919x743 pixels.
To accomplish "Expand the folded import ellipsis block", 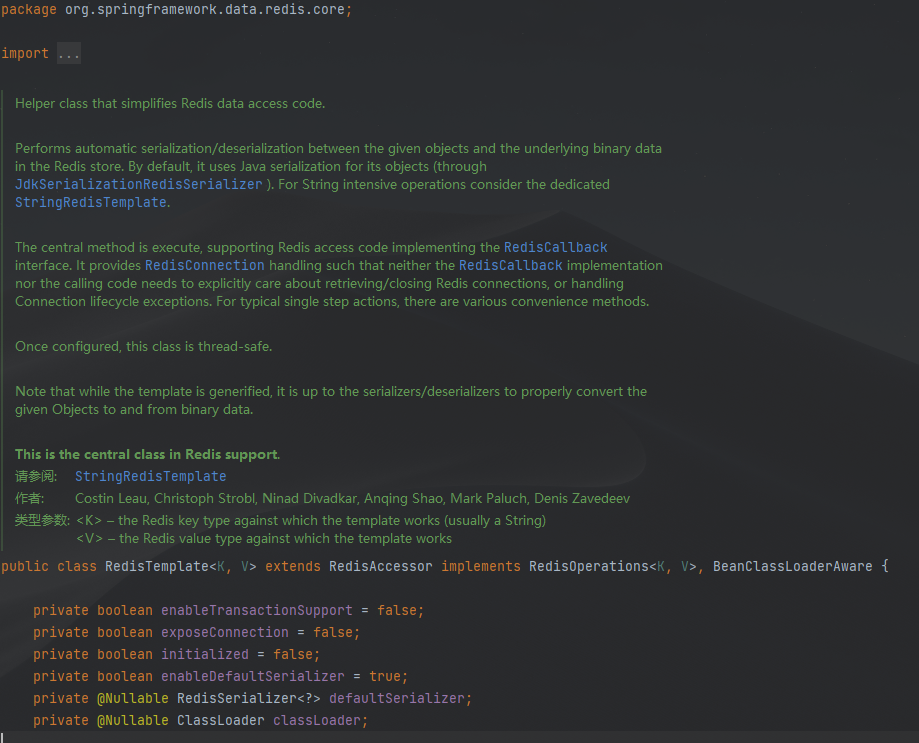I will pyautogui.click(x=69, y=53).
